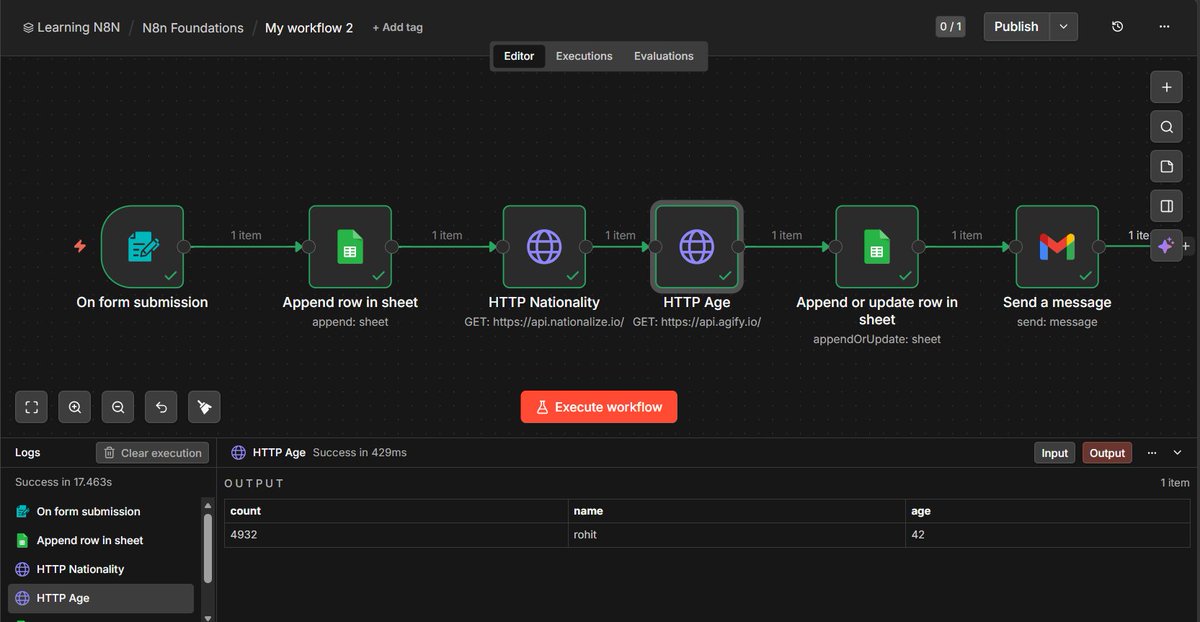Click the 4932 count cell
Viewport: 1200px width, 622px height.
coord(396,535)
